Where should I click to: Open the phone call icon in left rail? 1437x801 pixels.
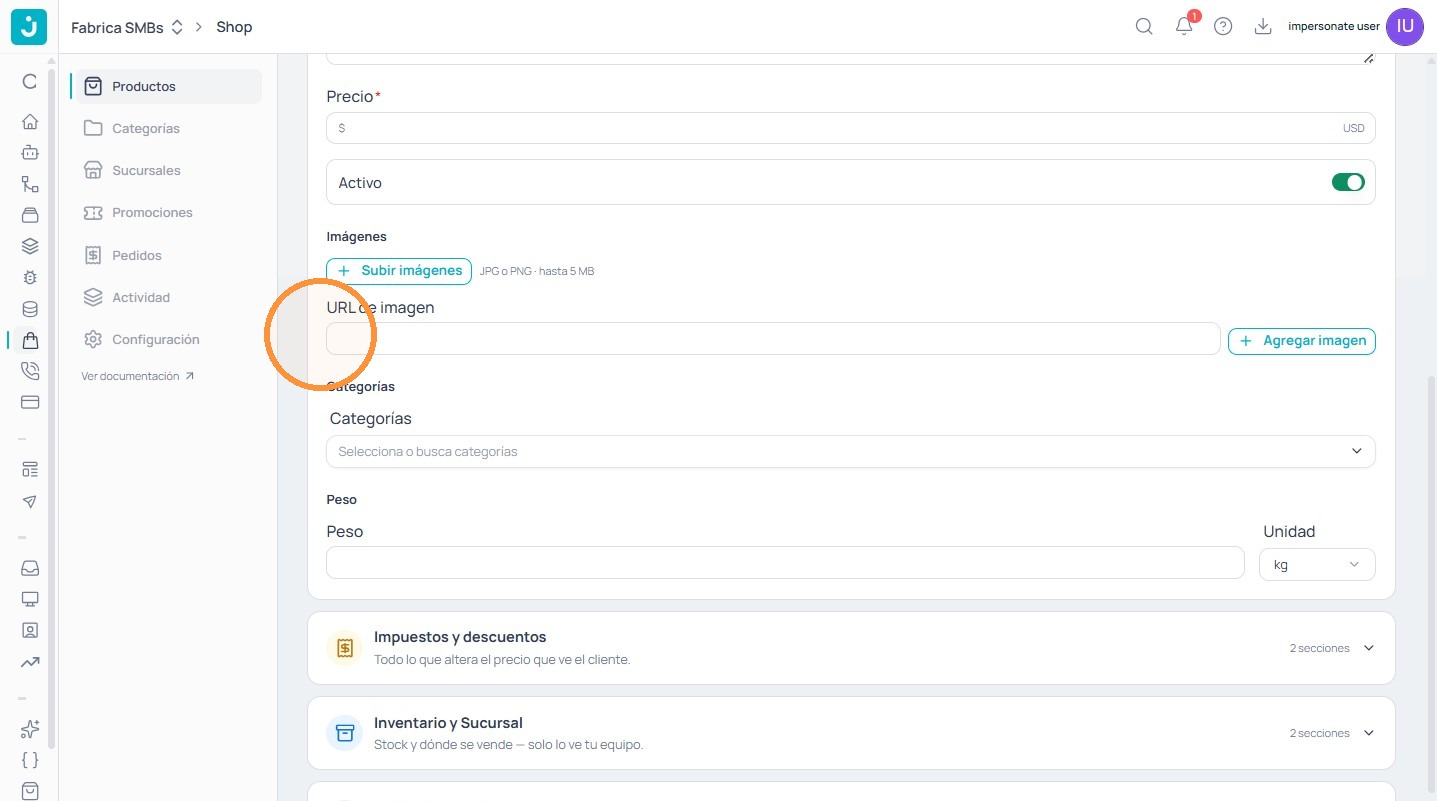pos(30,371)
